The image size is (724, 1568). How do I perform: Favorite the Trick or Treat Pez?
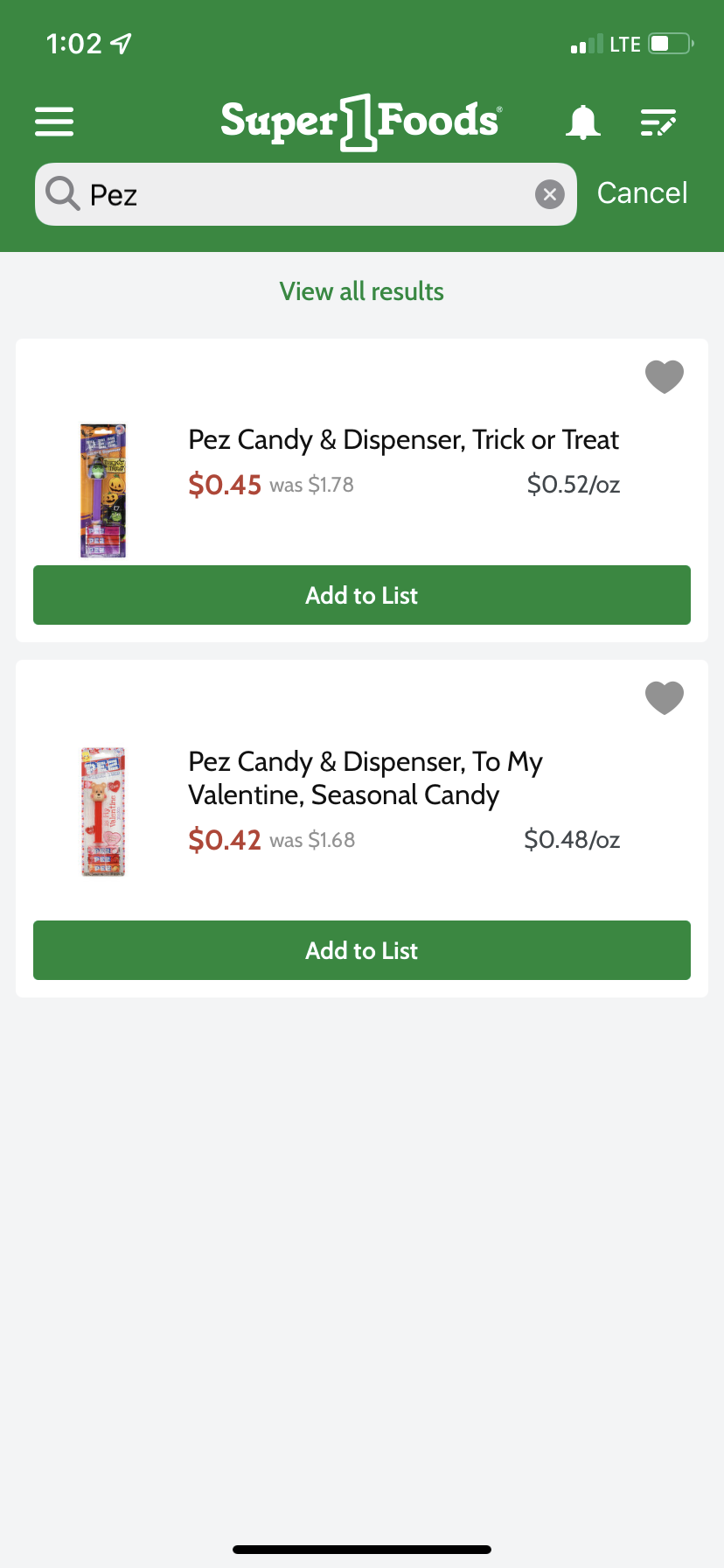coord(664,377)
